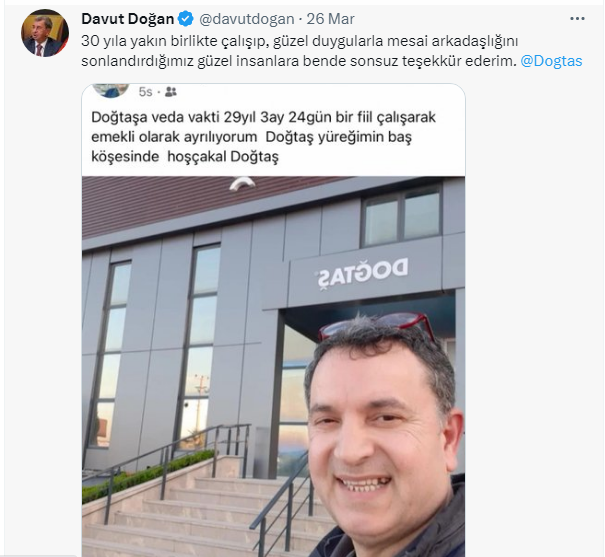The height and width of the screenshot is (557, 605).
Task: Click the tweet text starting 30 yıla yakın
Action: (332, 51)
